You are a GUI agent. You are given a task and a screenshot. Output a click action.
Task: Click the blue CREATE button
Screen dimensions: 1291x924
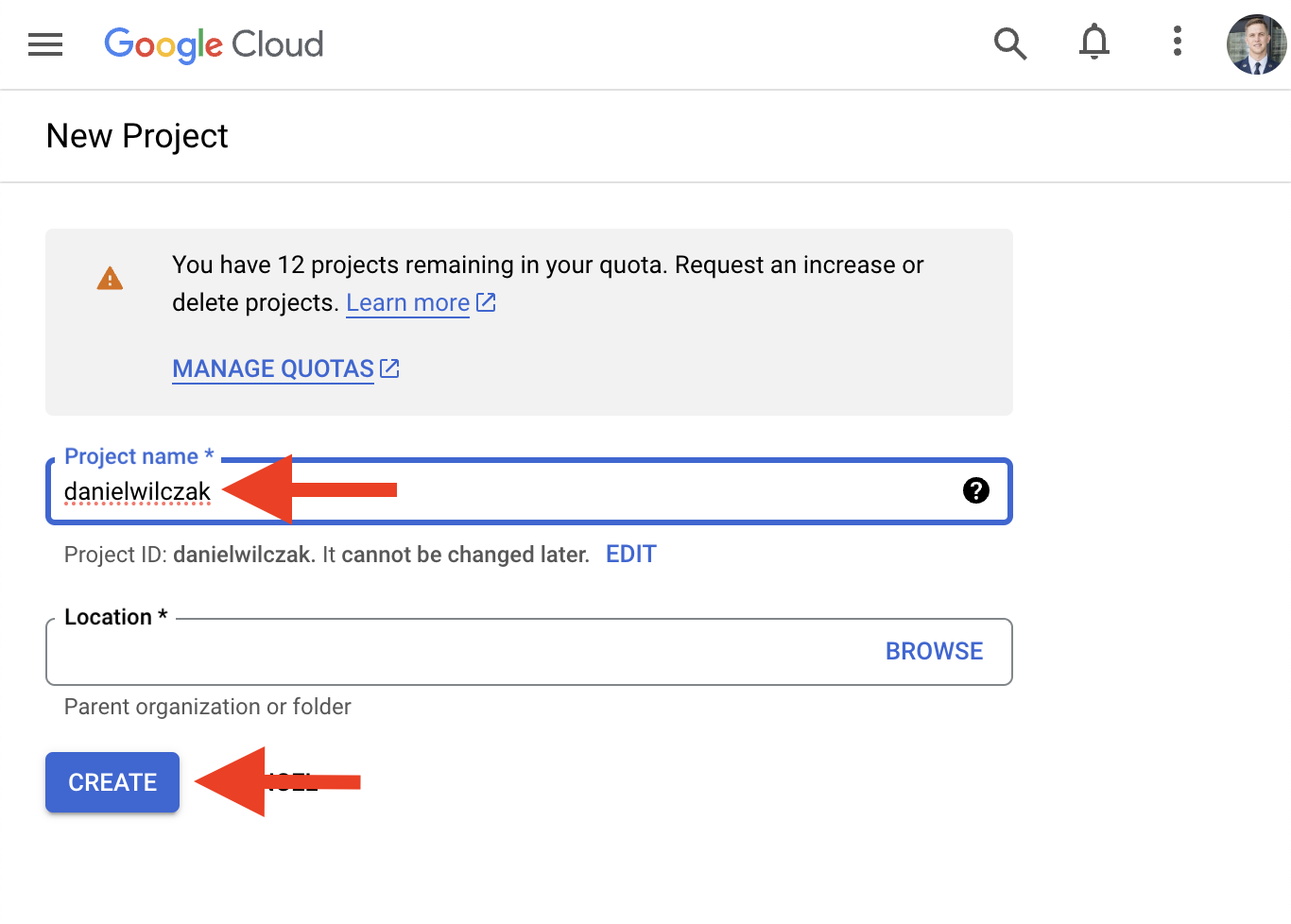pyautogui.click(x=112, y=782)
